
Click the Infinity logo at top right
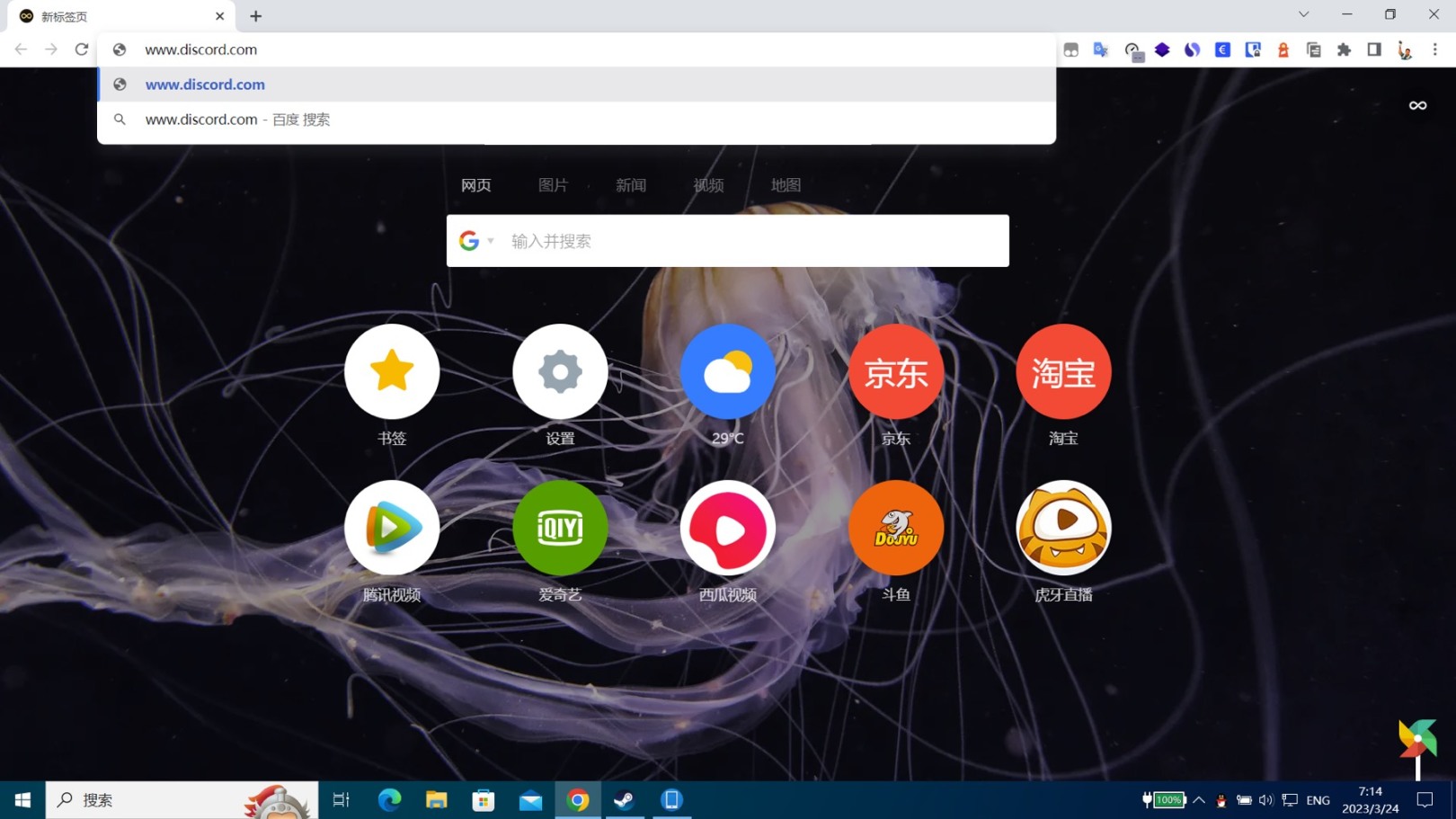tap(1417, 105)
